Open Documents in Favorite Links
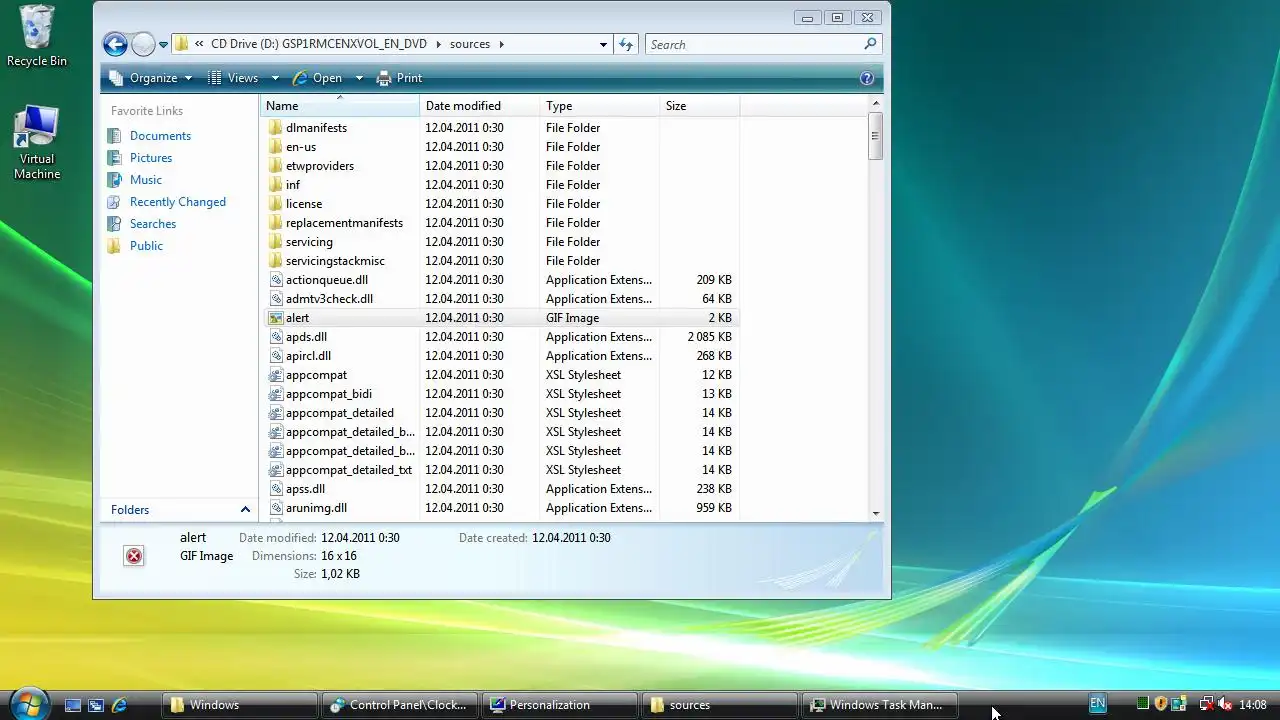 click(x=160, y=136)
